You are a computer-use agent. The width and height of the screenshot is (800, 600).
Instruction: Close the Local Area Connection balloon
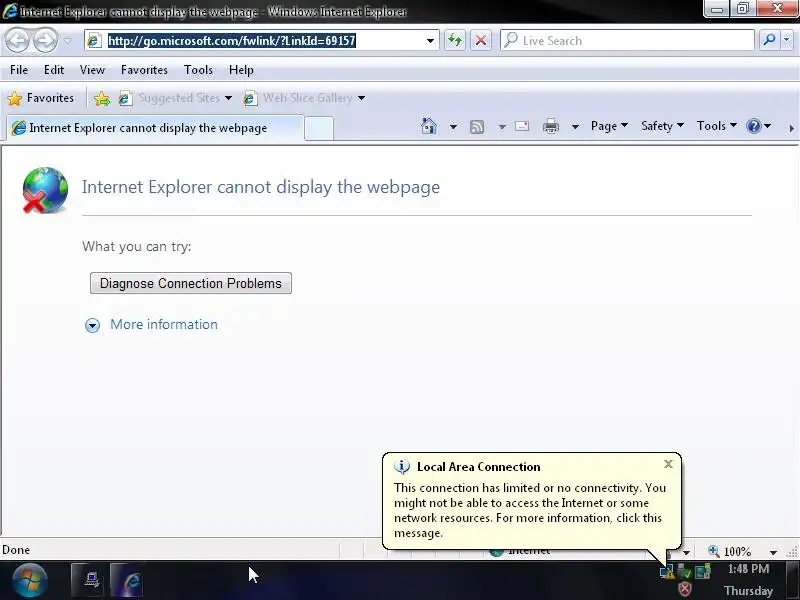(x=668, y=464)
